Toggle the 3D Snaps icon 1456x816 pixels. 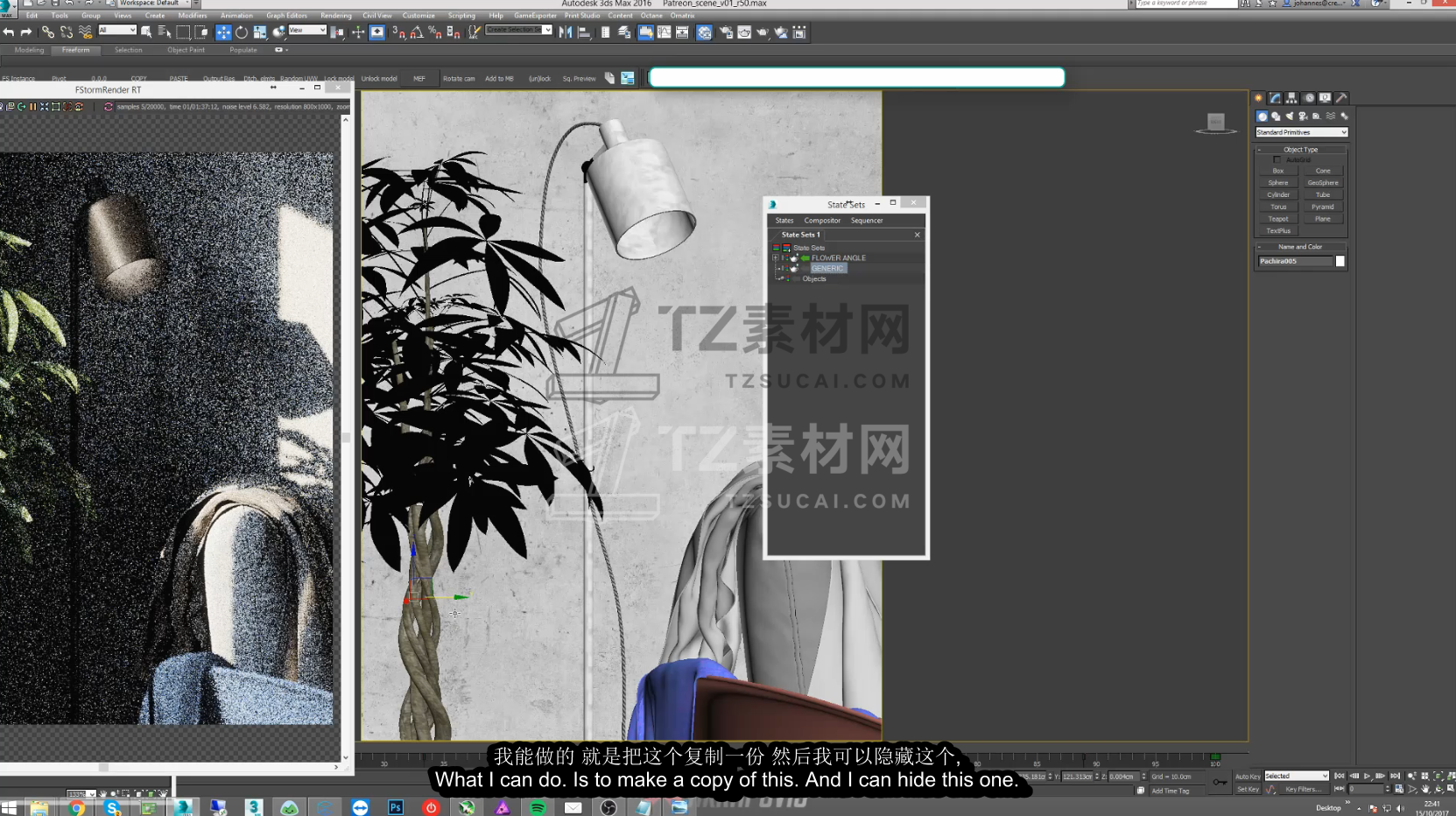click(398, 32)
